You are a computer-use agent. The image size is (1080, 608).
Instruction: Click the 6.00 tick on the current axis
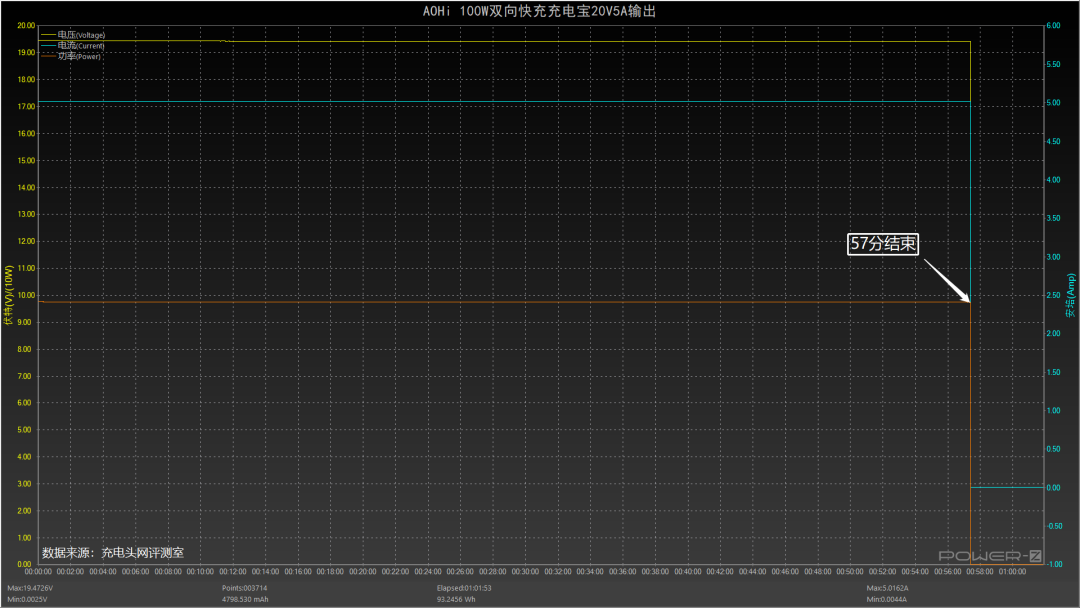(x=1053, y=25)
